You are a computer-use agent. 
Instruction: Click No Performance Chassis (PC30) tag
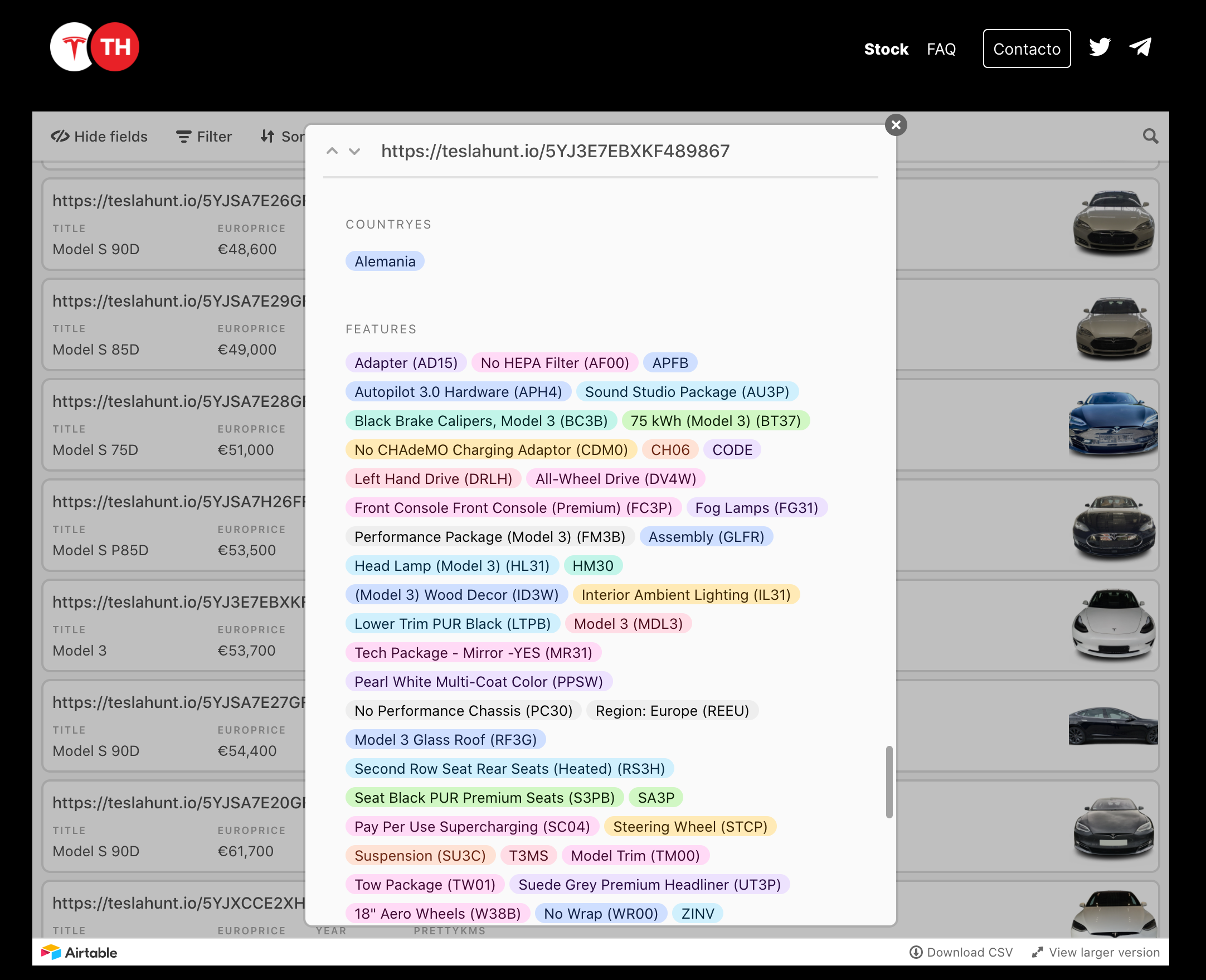pos(463,711)
